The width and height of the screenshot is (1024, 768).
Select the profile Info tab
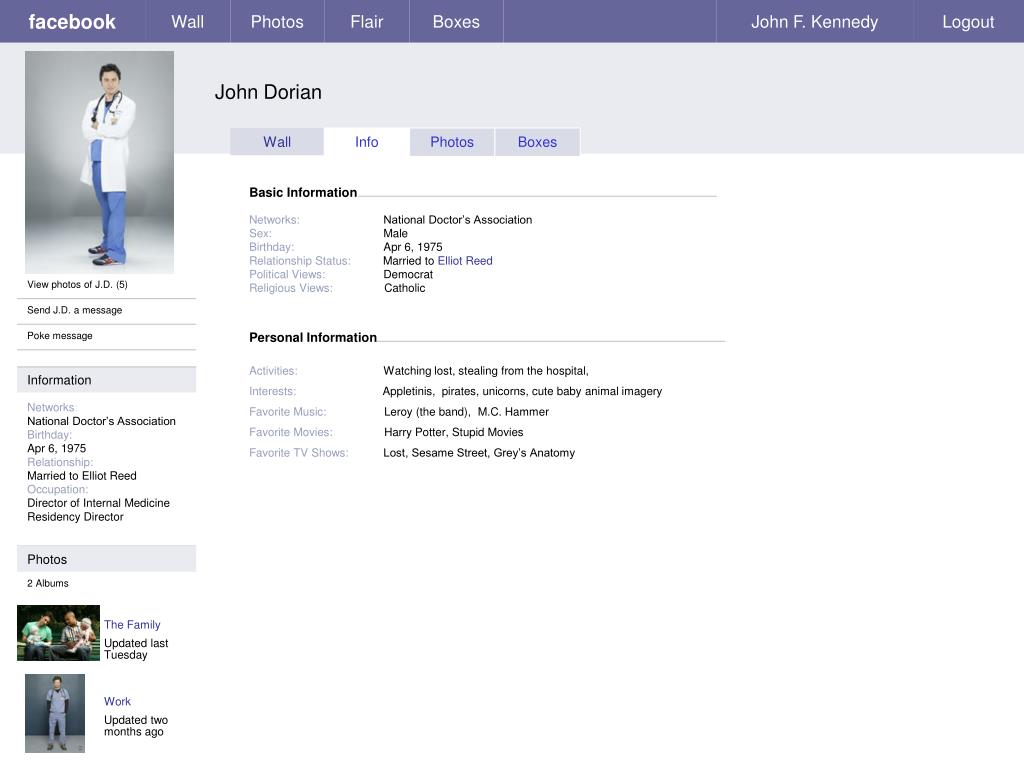[x=366, y=142]
